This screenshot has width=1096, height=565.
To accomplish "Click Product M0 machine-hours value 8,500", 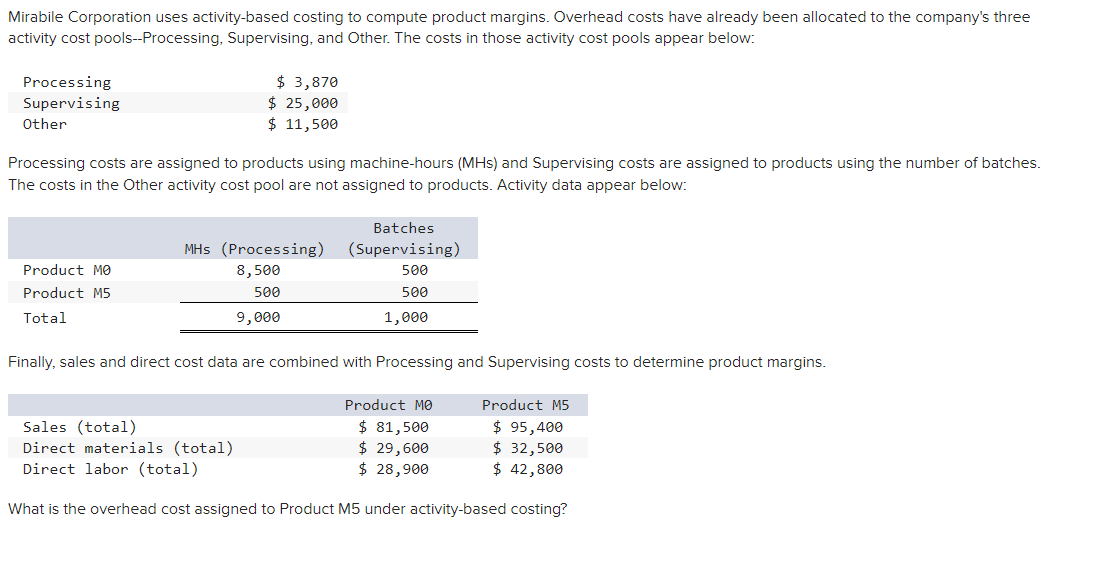I will (x=258, y=270).
